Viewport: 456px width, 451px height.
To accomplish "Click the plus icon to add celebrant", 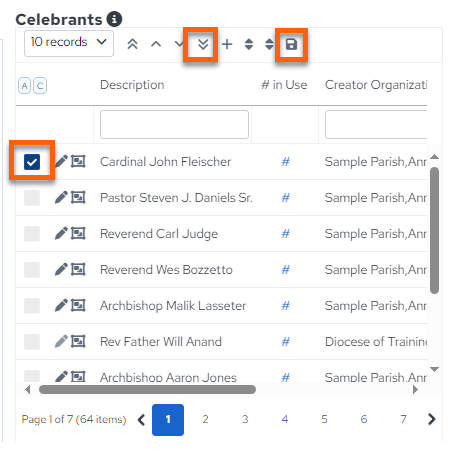I will tap(227, 44).
